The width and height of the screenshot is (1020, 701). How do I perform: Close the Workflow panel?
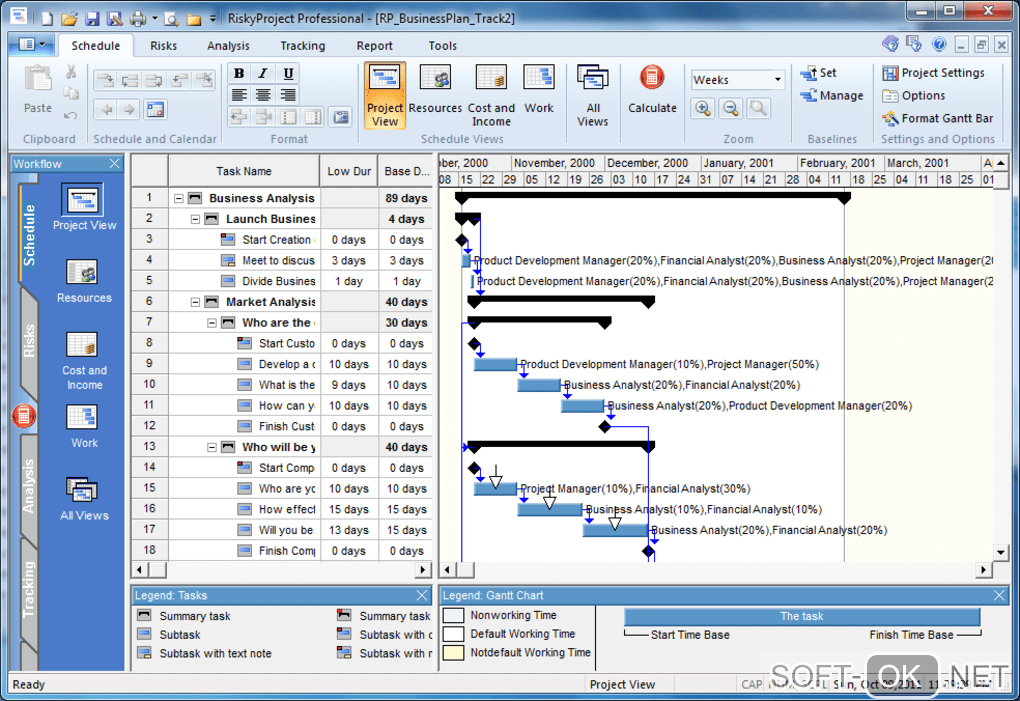114,163
